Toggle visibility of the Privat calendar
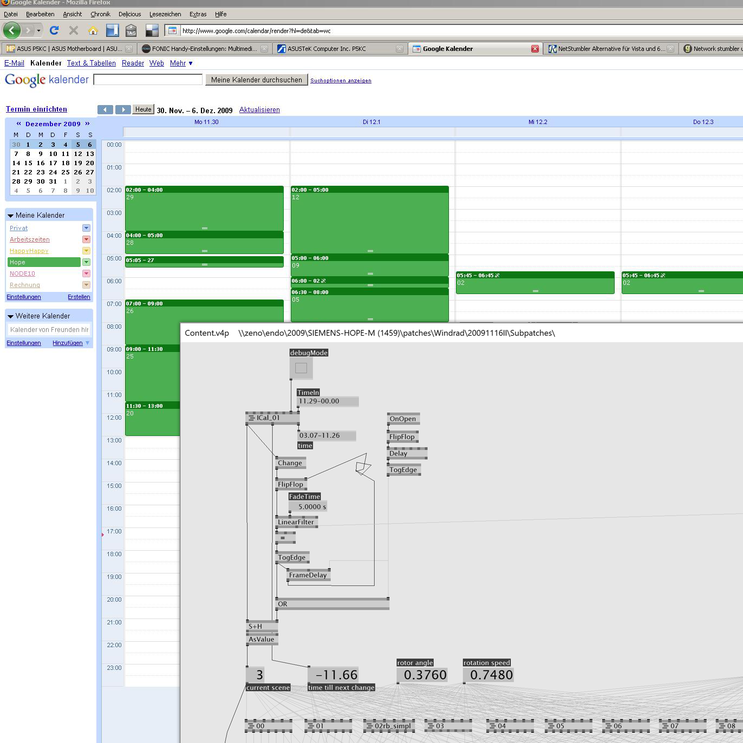743x743 pixels. click(x=19, y=228)
